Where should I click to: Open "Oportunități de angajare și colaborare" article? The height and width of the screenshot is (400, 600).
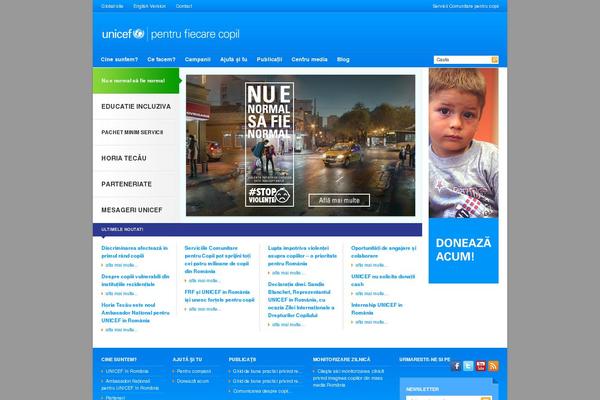(x=383, y=252)
